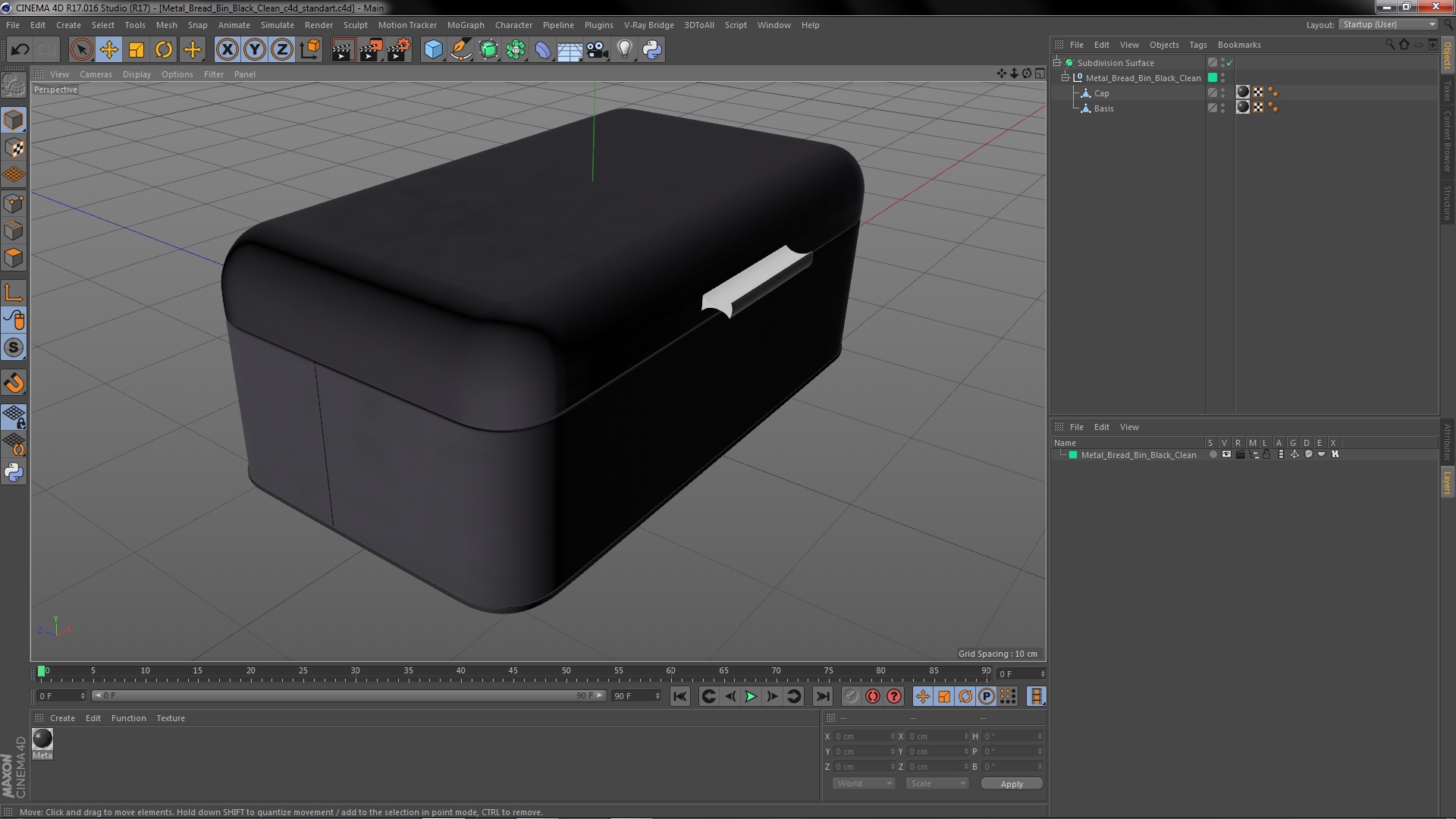1456x819 pixels.
Task: Open Material manager Texture menu
Action: point(170,718)
